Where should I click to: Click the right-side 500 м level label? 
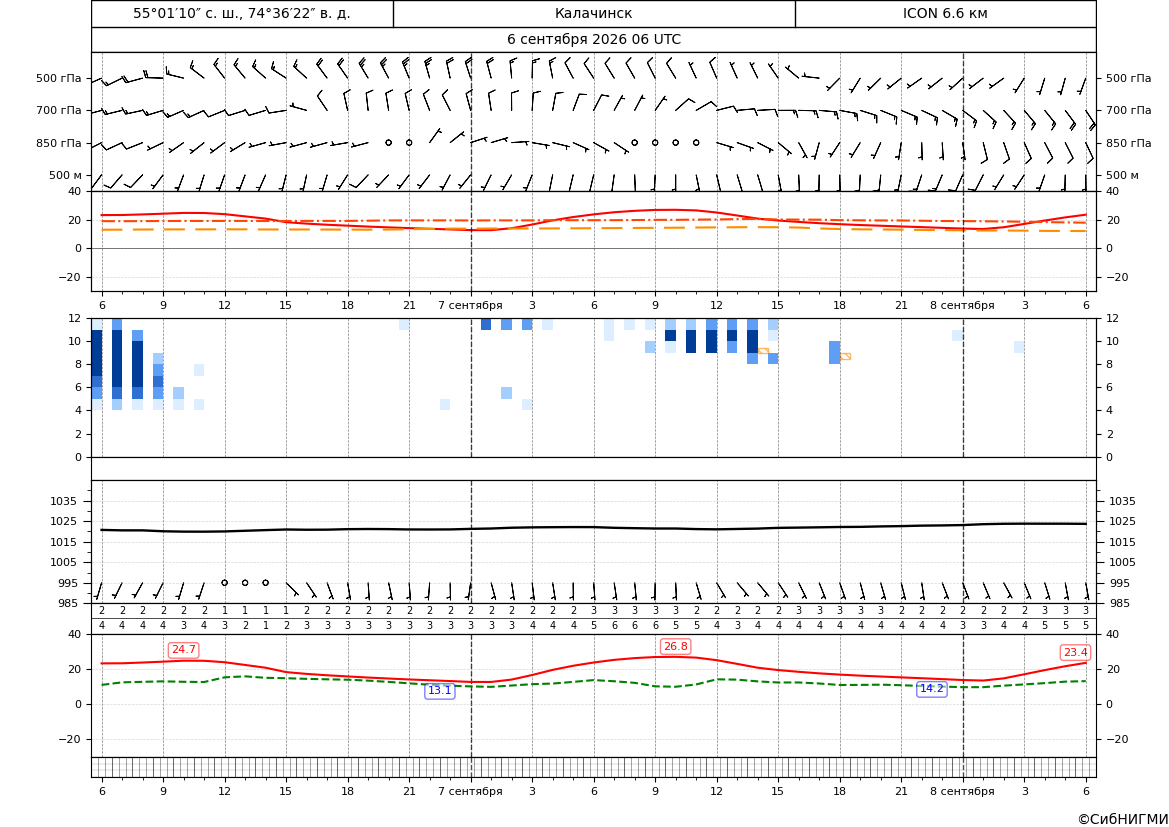[x=1122, y=175]
